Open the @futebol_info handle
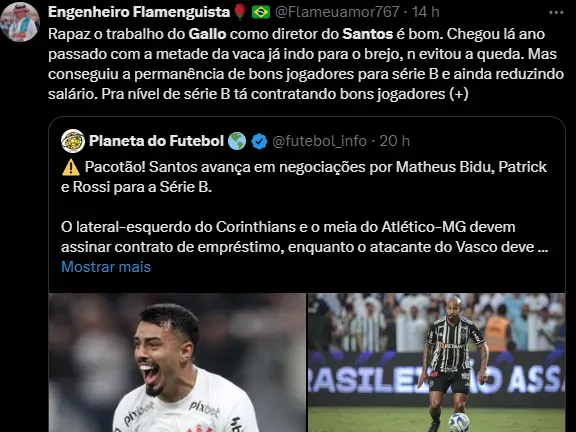This screenshot has height=432, width=576. tap(320, 141)
